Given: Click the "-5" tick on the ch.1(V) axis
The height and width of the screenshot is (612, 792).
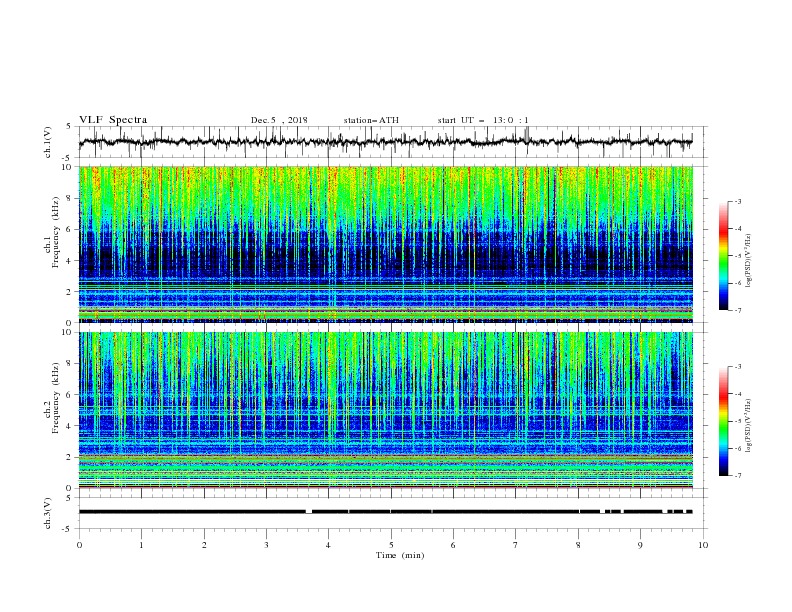Looking at the screenshot, I should point(68,158).
